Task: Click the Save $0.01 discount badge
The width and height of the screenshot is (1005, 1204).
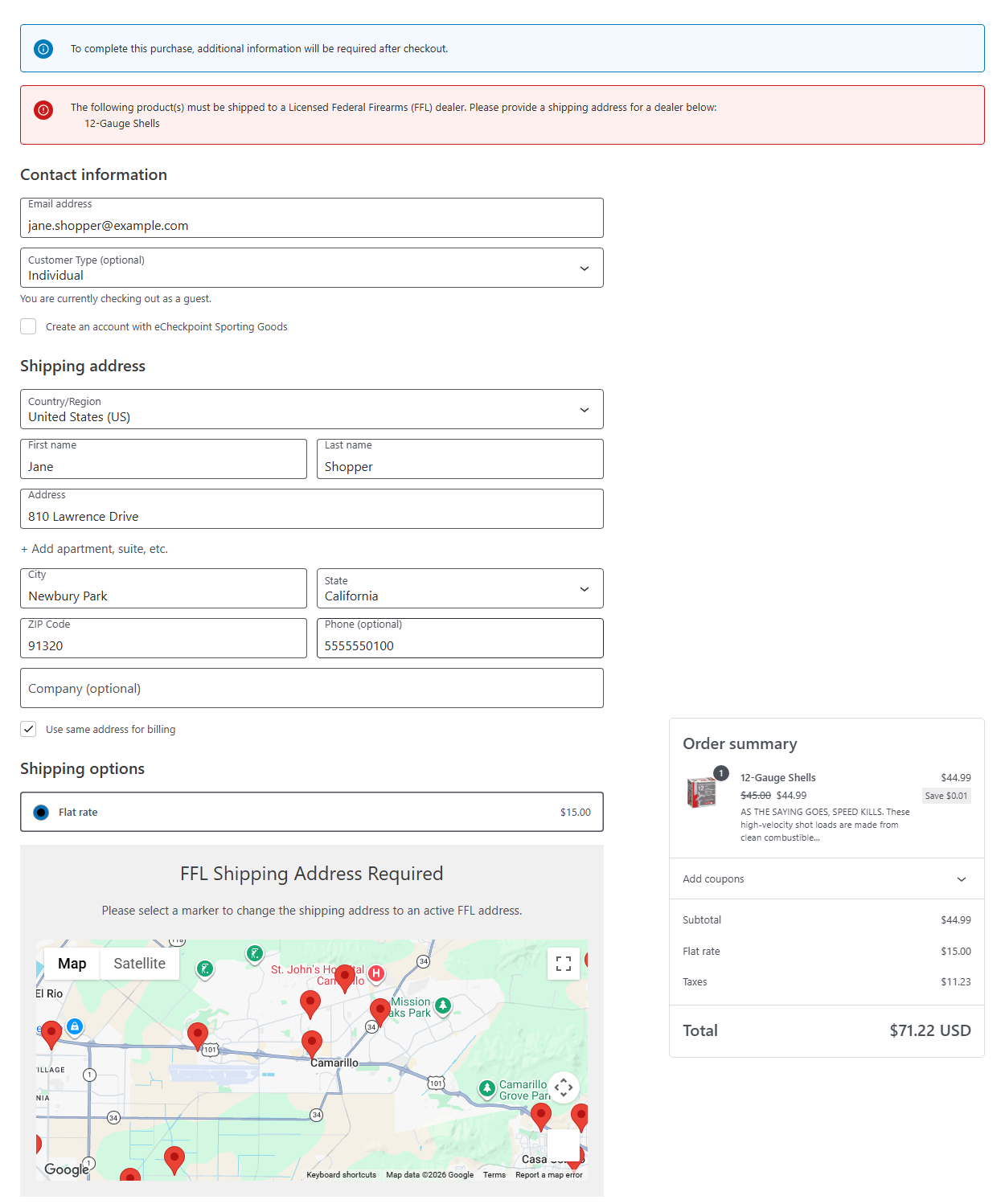Action: coord(946,796)
